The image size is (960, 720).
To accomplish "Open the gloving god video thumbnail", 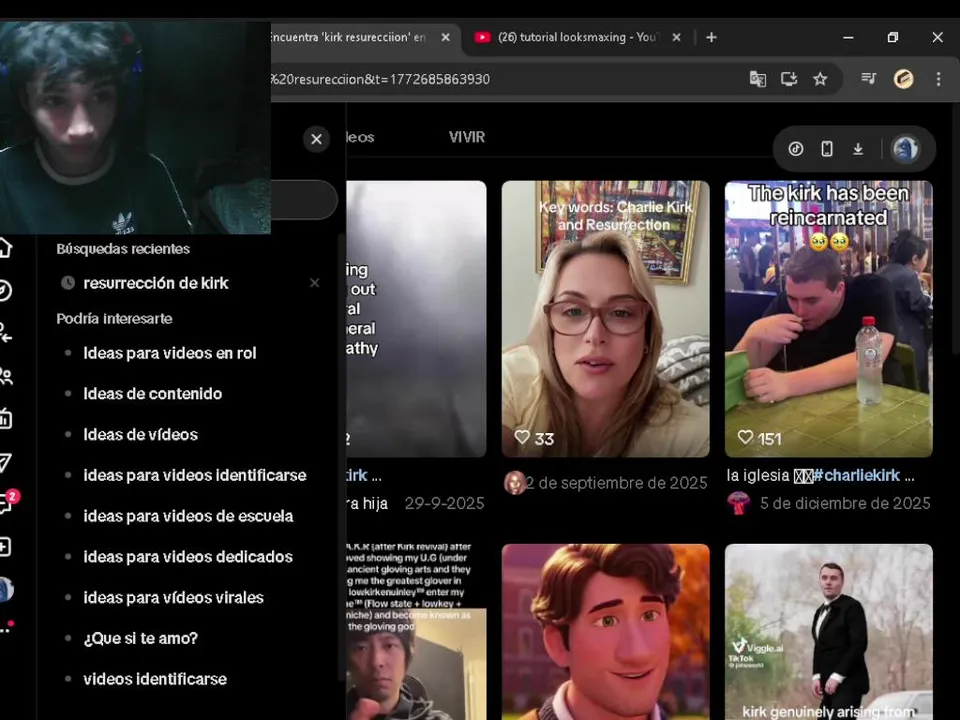I will click(416, 632).
